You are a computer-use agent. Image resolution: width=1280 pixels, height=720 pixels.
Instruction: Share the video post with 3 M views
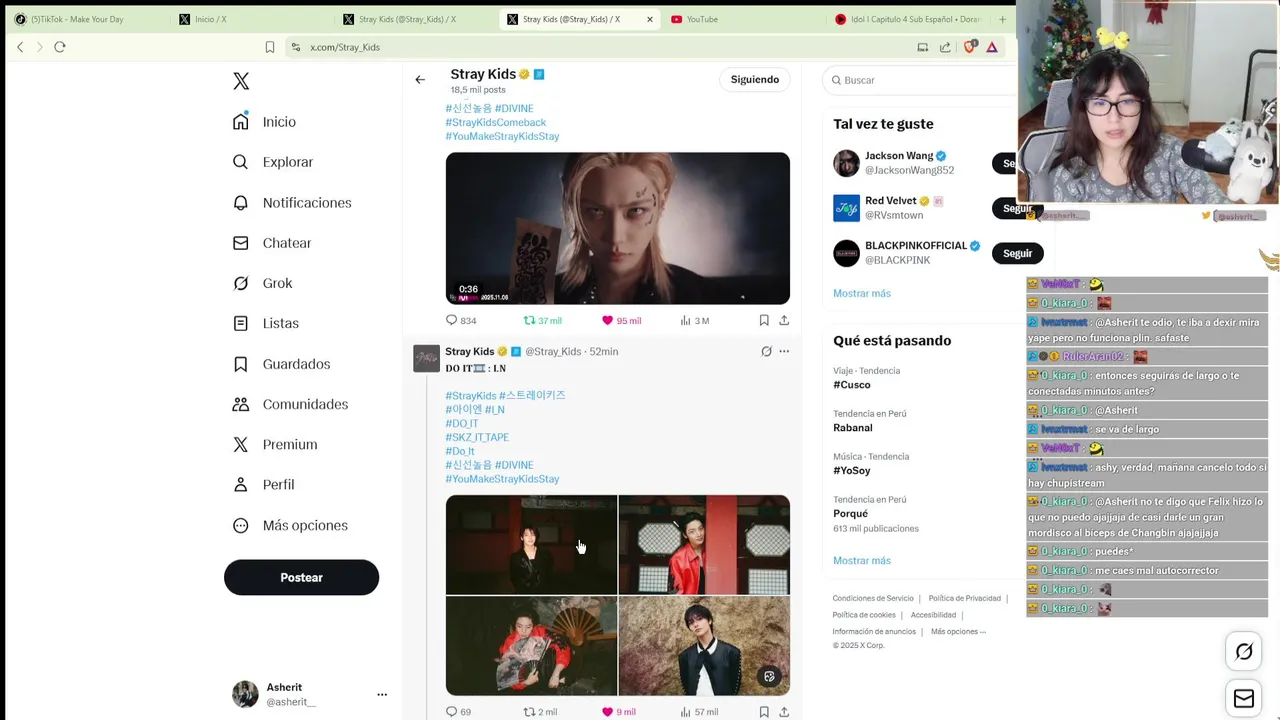(x=784, y=320)
